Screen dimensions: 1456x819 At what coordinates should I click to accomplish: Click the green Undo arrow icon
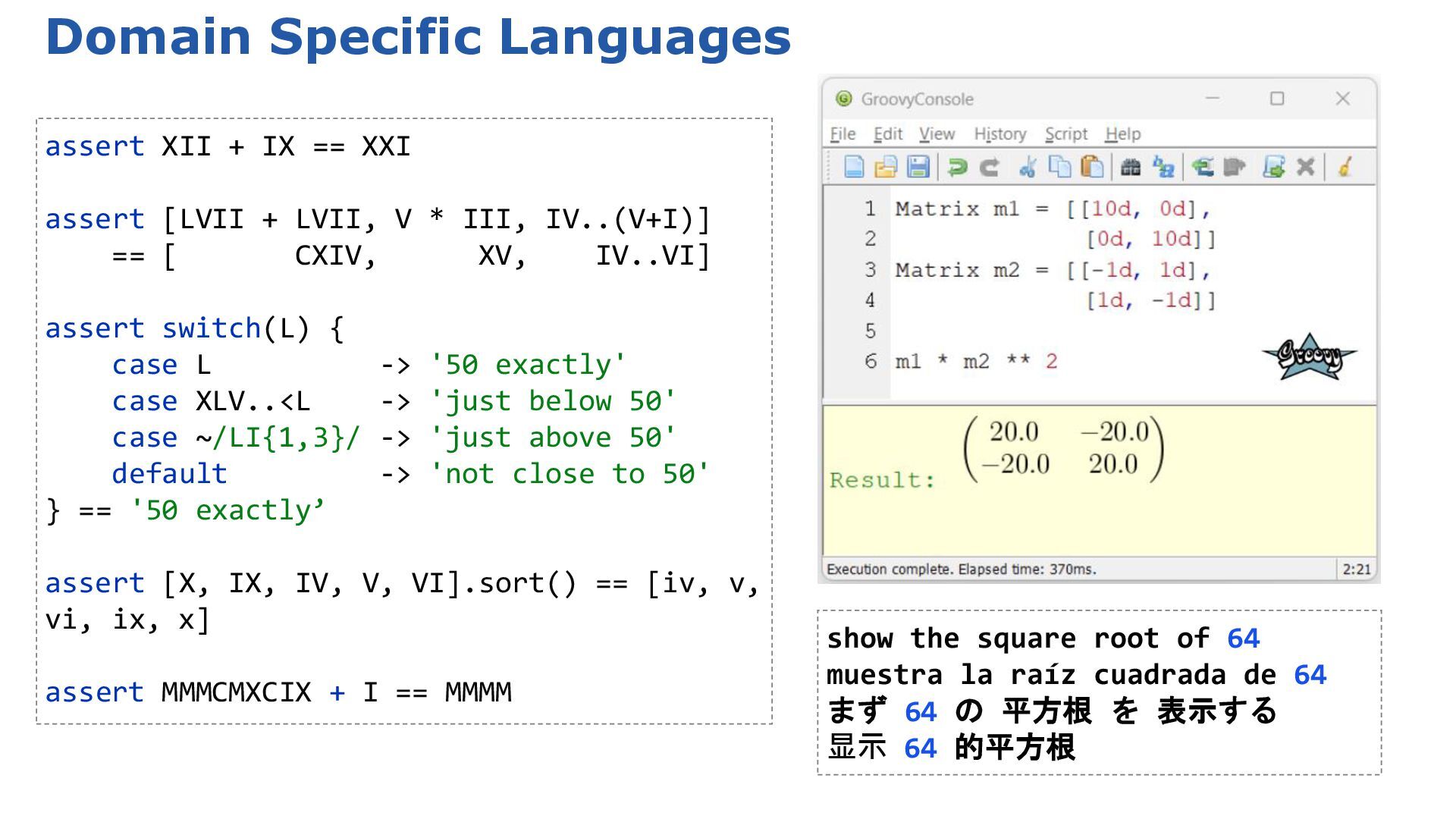click(958, 166)
